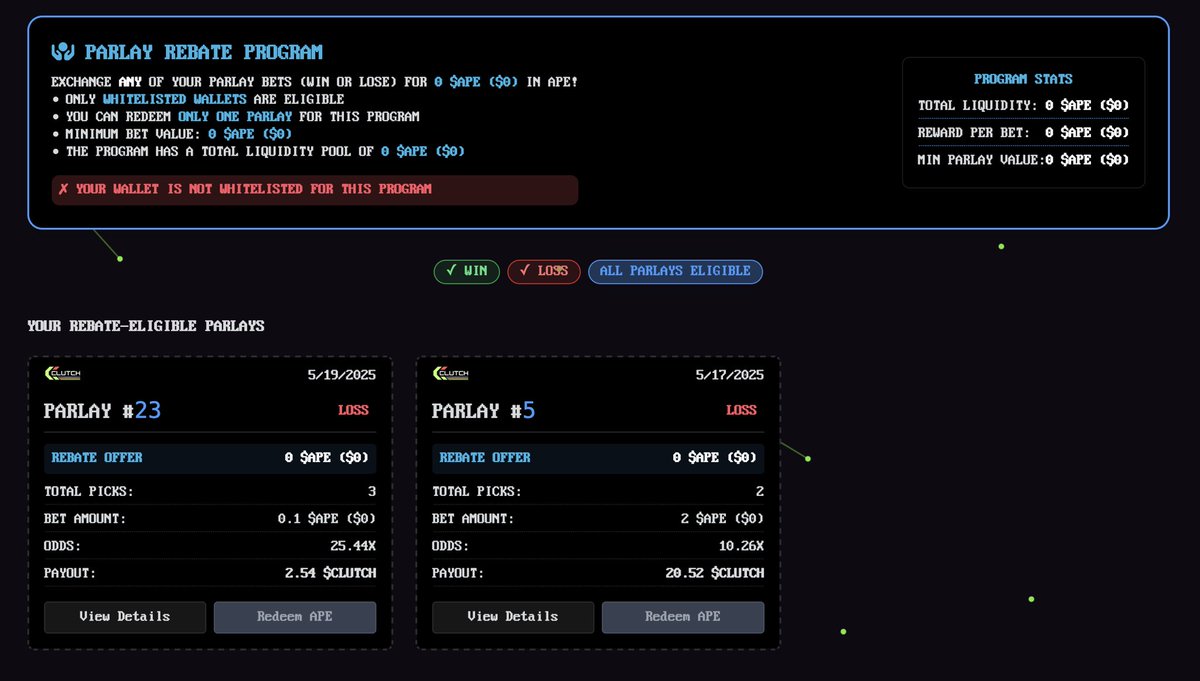Click the 0.1 $APE bet amount
The image size is (1200, 681).
[327, 519]
